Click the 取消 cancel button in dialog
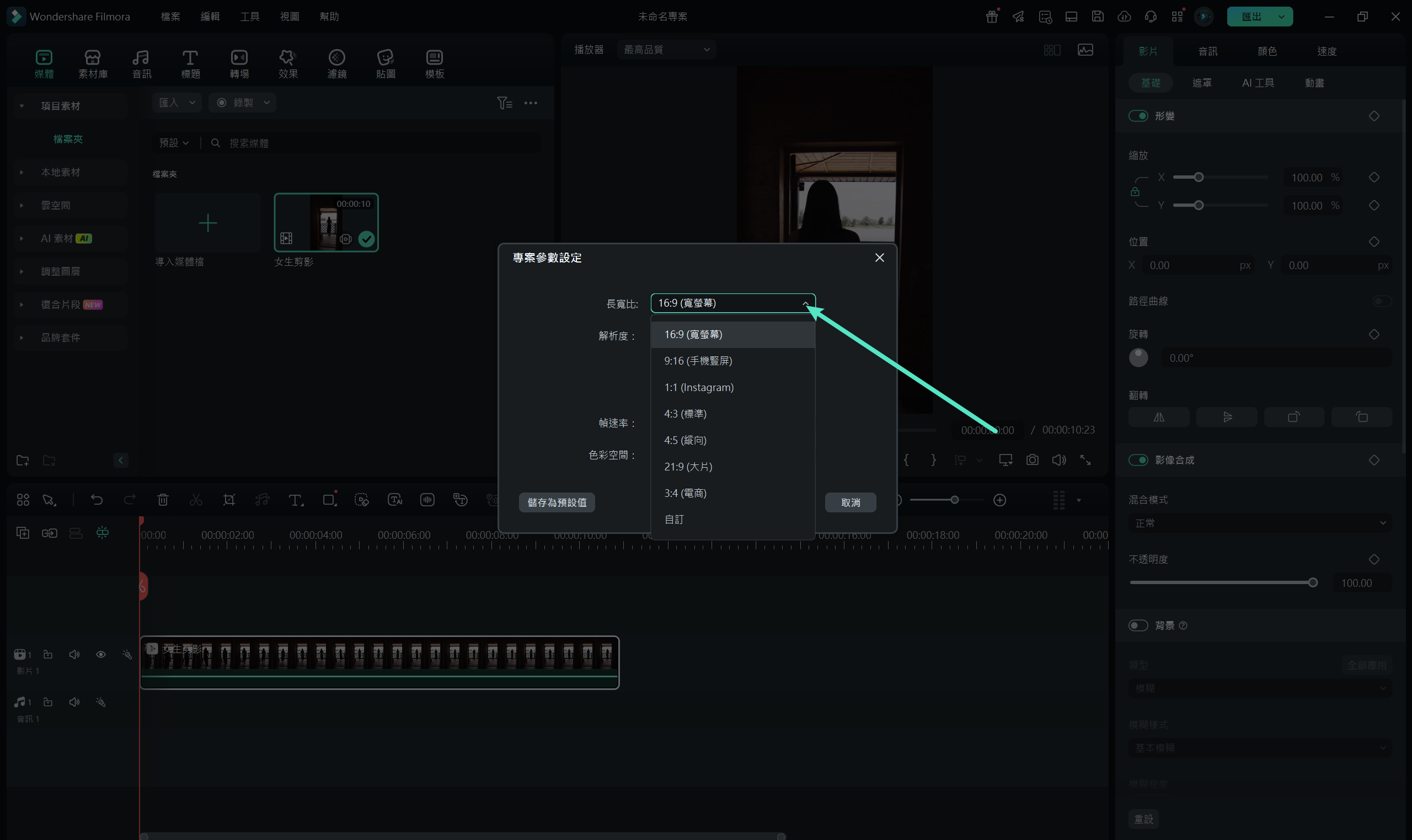 pos(851,502)
